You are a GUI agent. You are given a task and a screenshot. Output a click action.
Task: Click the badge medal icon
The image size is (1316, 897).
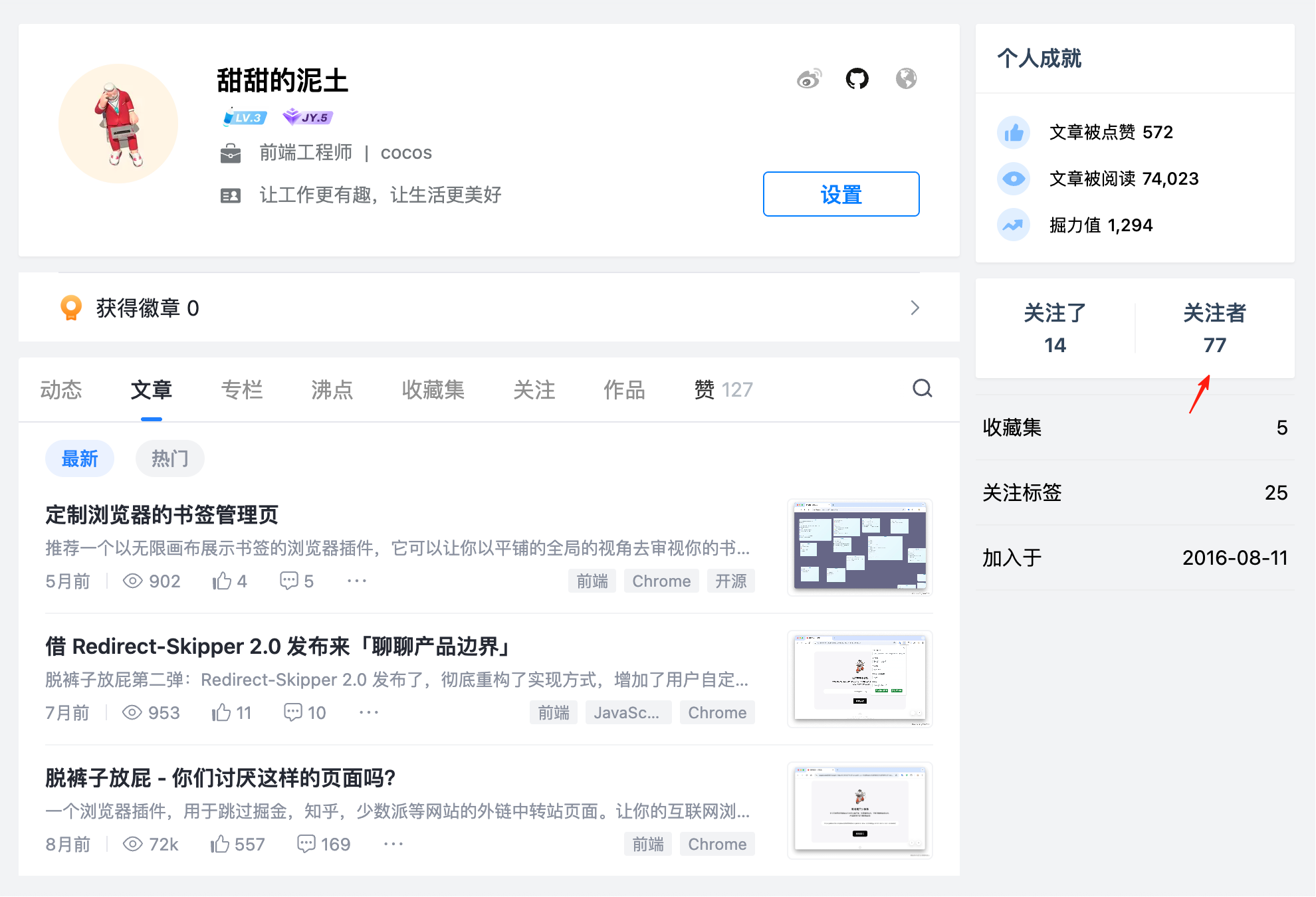[71, 308]
